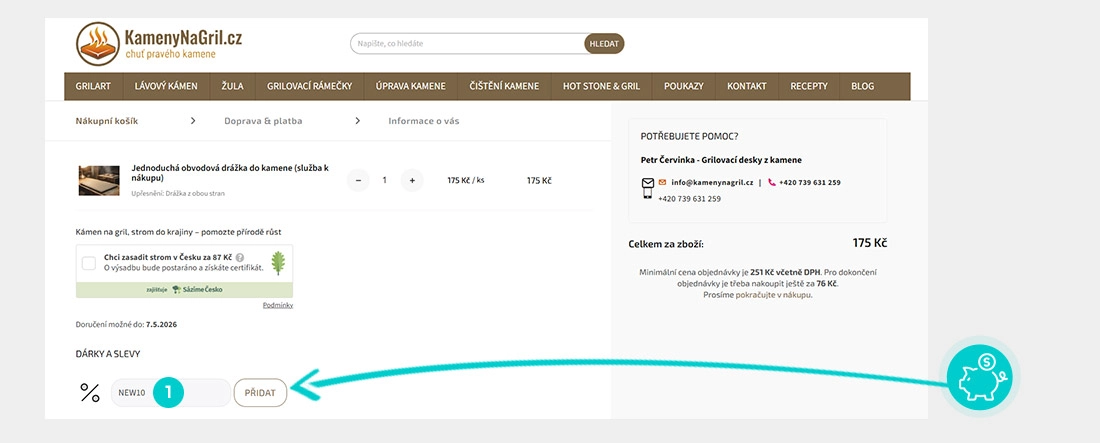
Task: Open the ČIŠTĚNÍ KAMENE menu
Action: [504, 86]
